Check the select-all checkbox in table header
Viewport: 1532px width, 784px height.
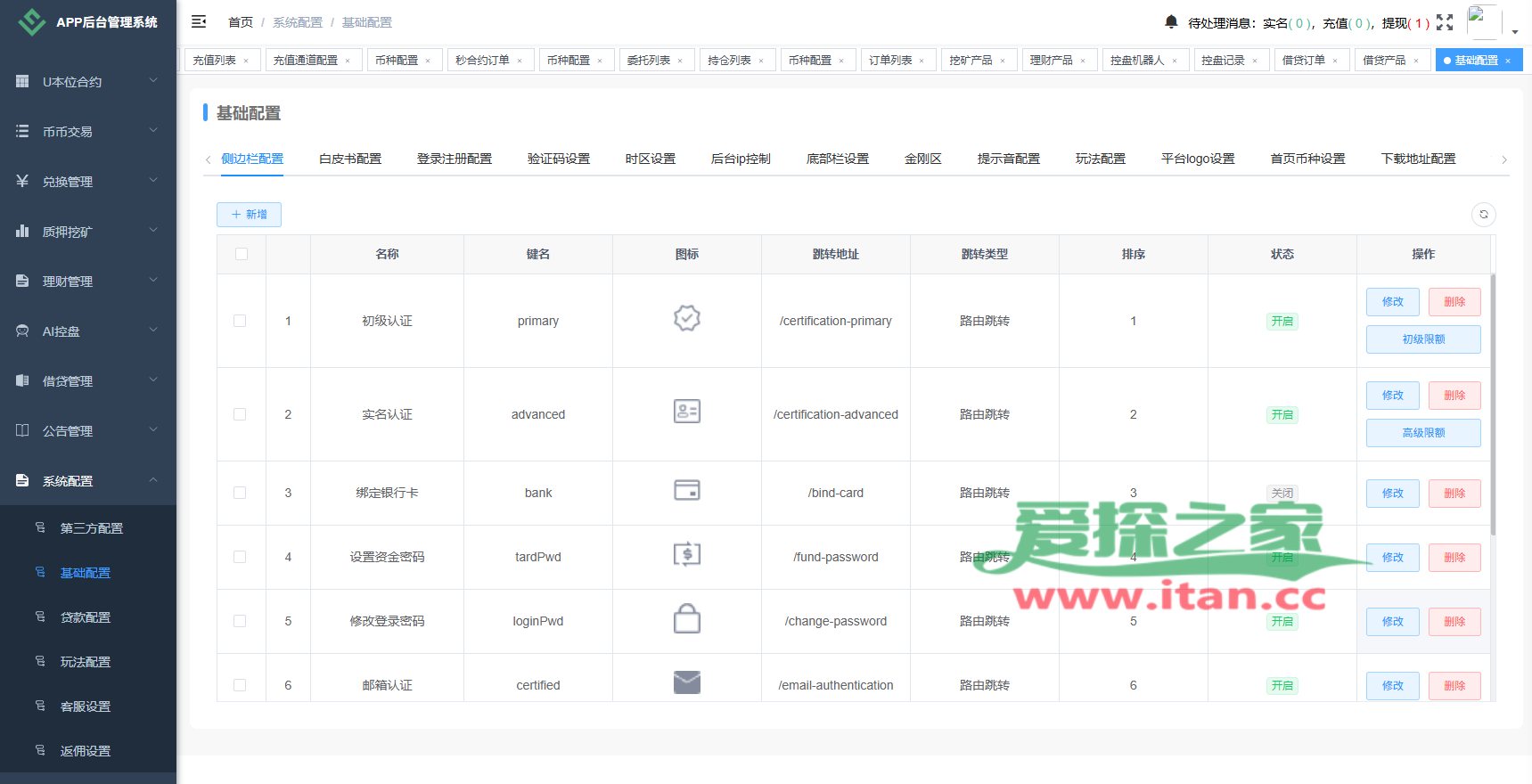click(242, 254)
